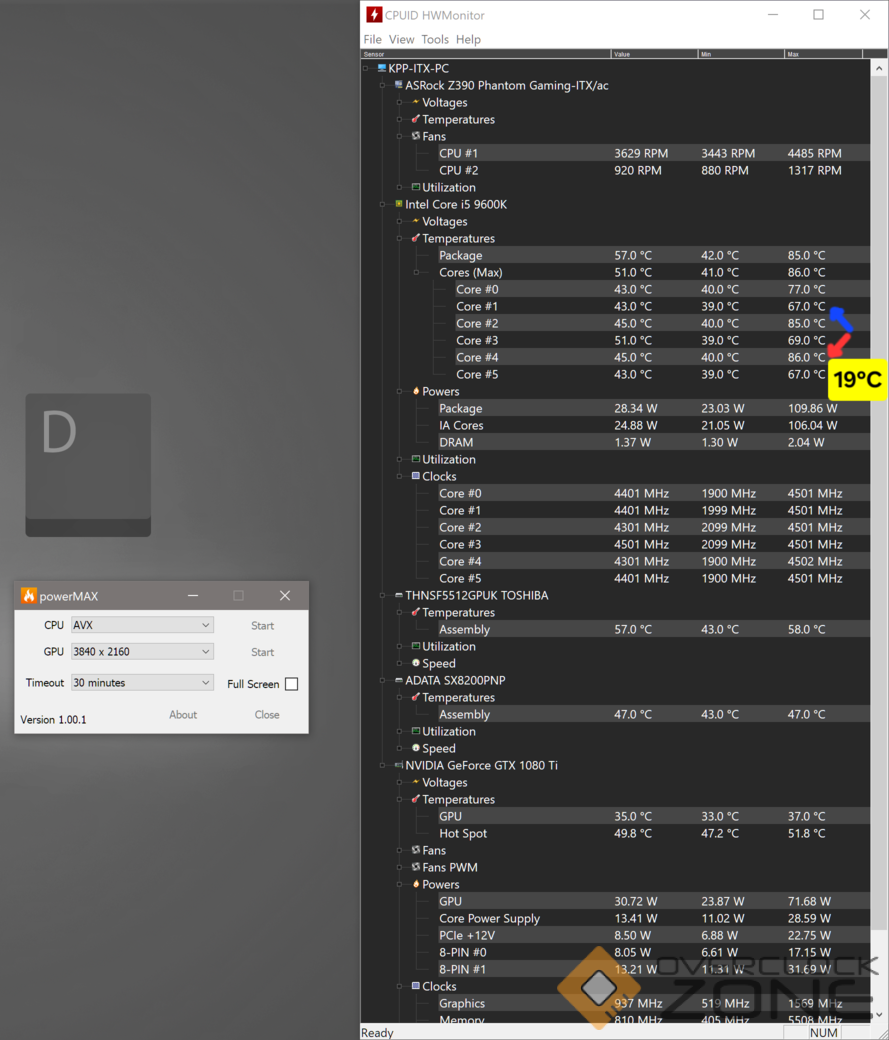Collapse the KPP-ITX-PC root tree node
This screenshot has width=889, height=1040.
point(366,68)
